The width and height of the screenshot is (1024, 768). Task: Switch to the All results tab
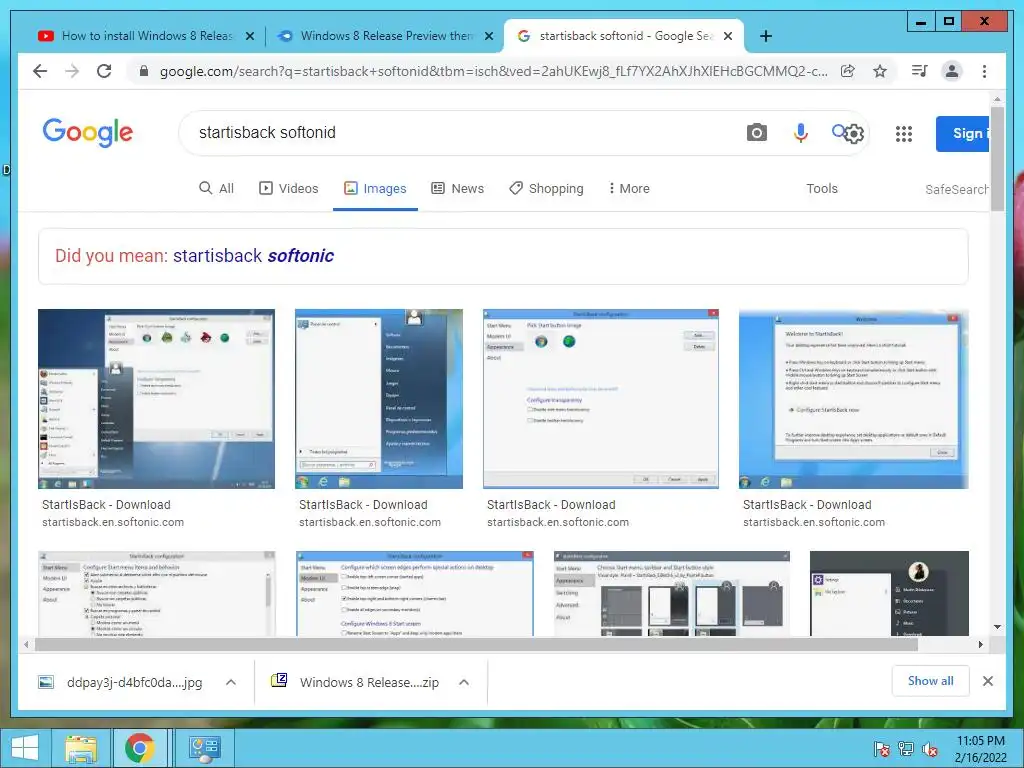click(x=216, y=189)
